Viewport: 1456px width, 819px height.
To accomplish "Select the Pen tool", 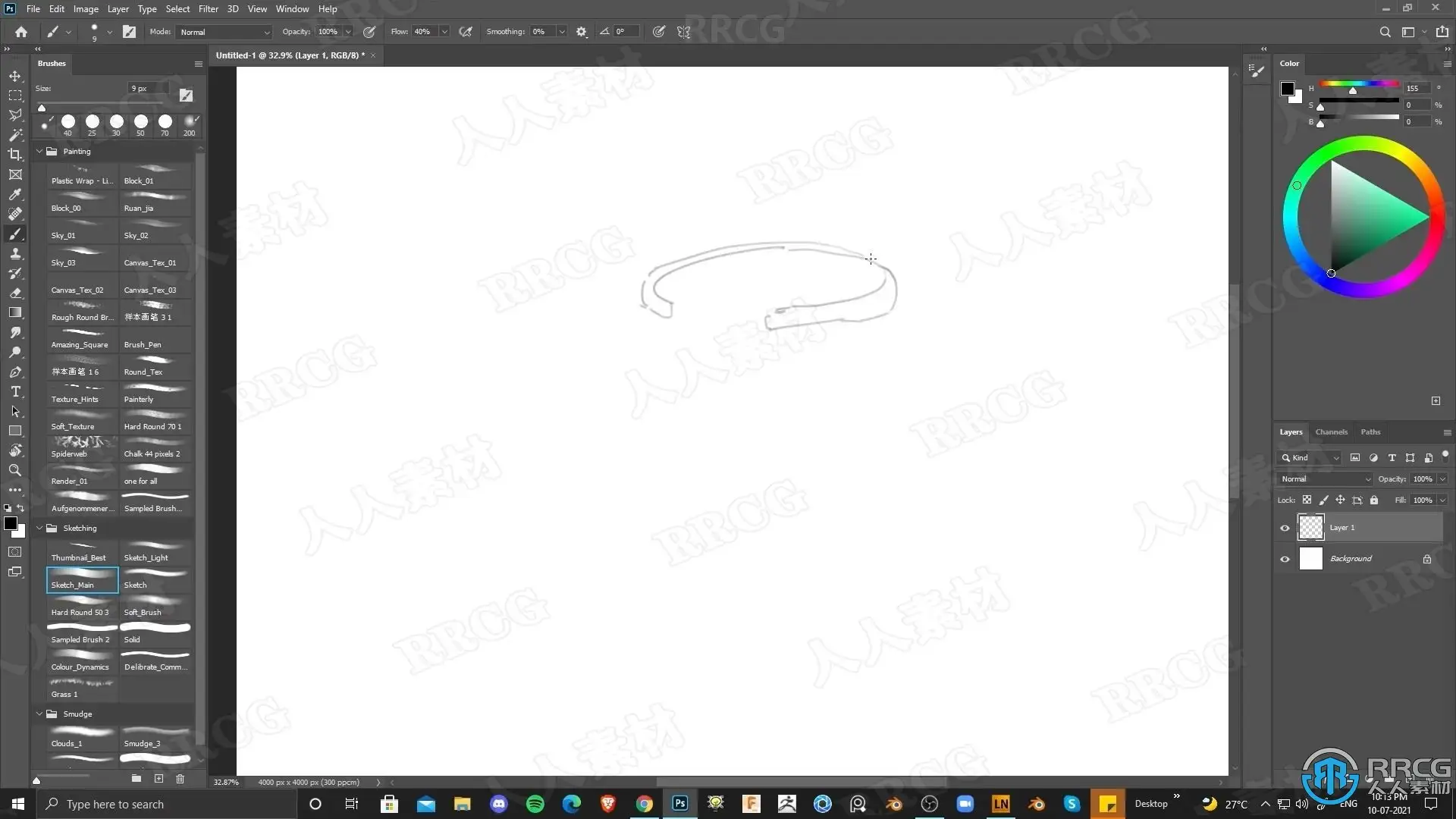I will 15,372.
